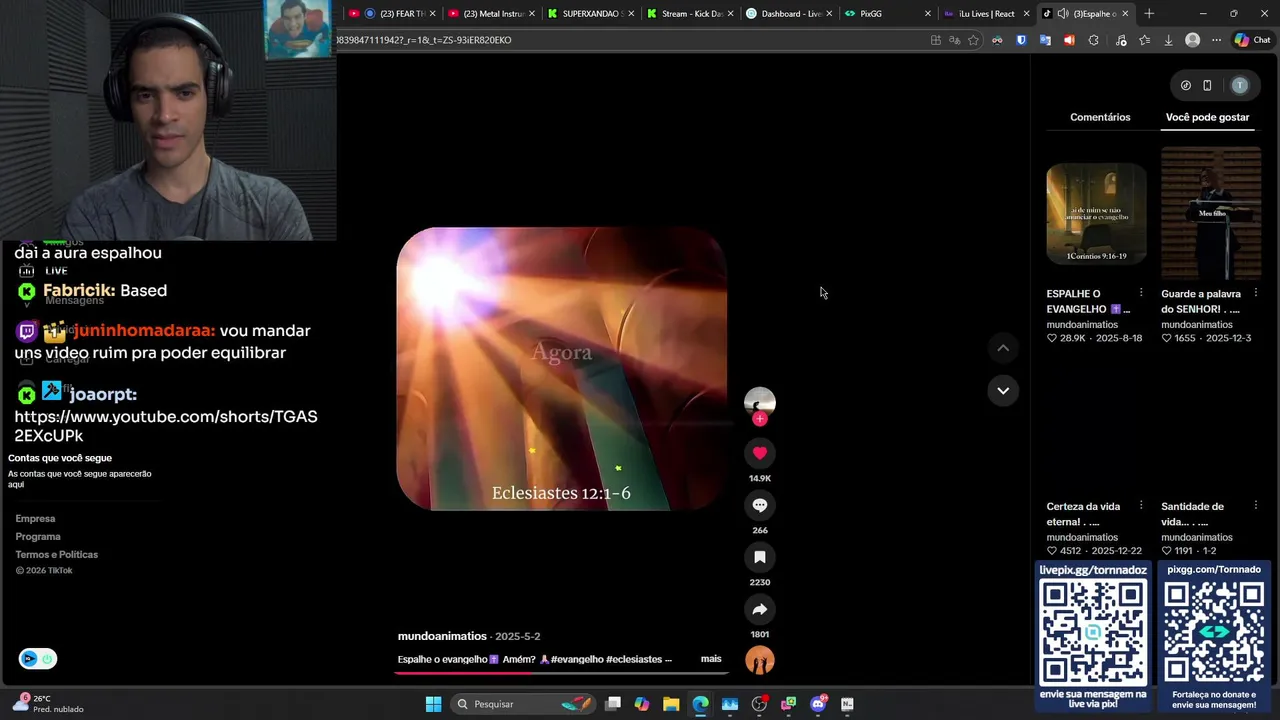Open three-dot menu for ESPALHE O EVANGELHO video

click(x=1141, y=293)
